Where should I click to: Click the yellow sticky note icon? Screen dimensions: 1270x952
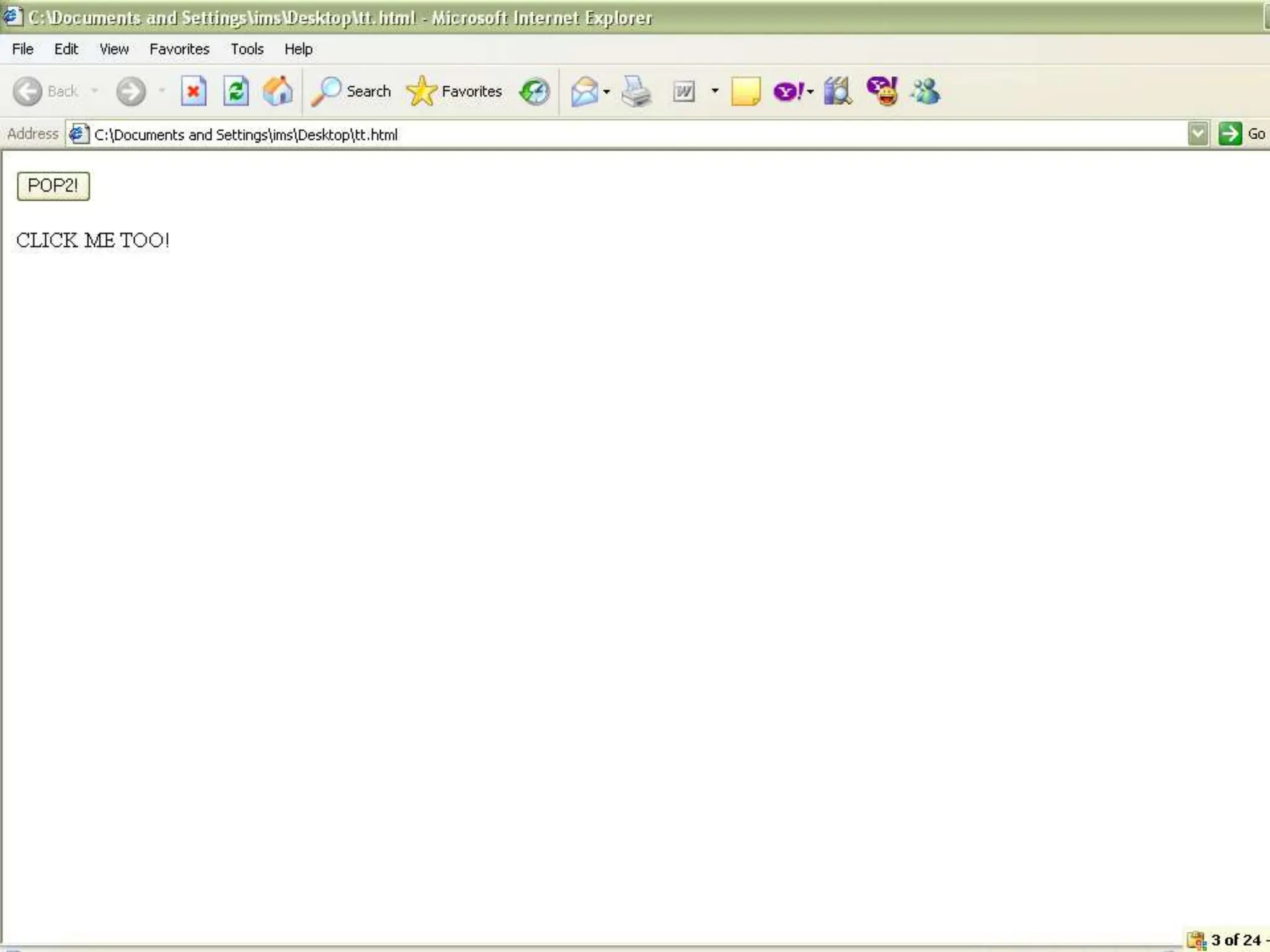745,92
